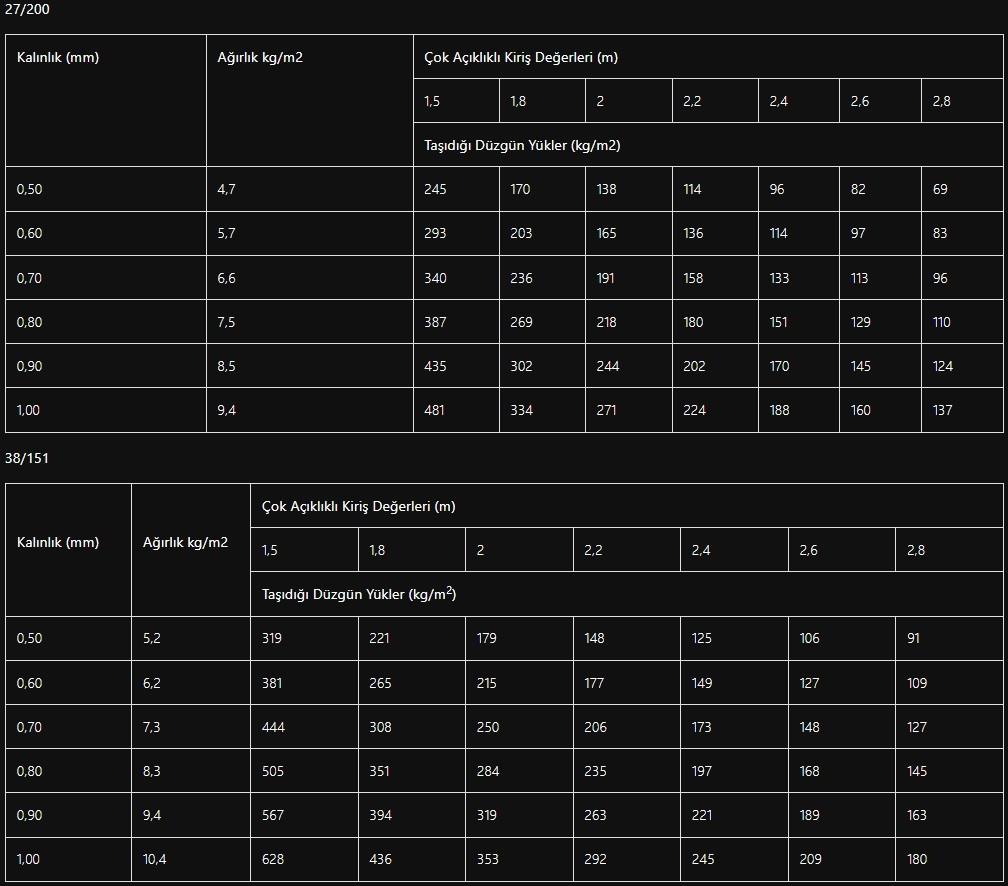Highlight the cell containing 505

tap(272, 771)
